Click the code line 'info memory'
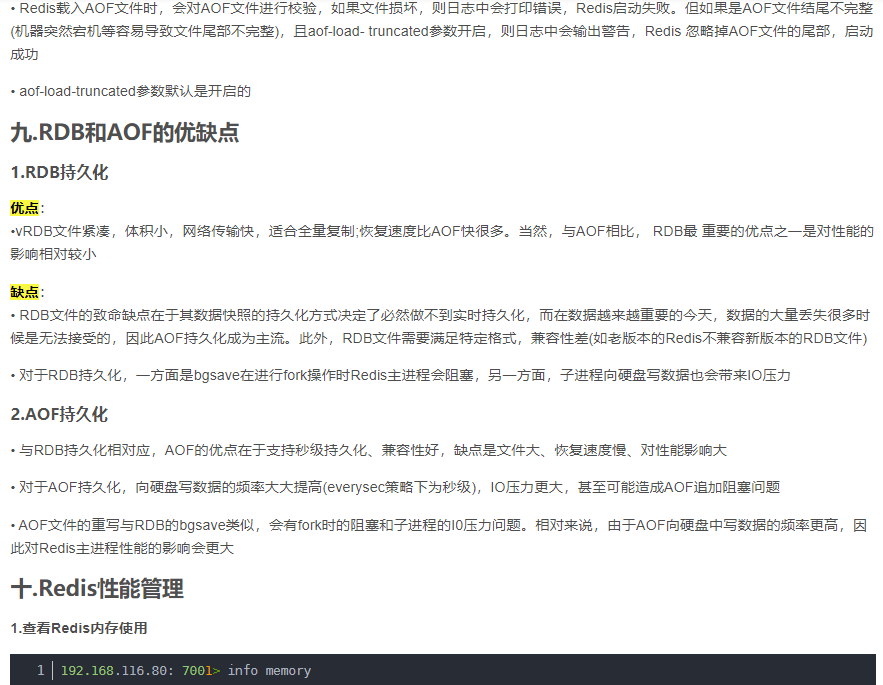This screenshot has width=883, height=685. 269,670
